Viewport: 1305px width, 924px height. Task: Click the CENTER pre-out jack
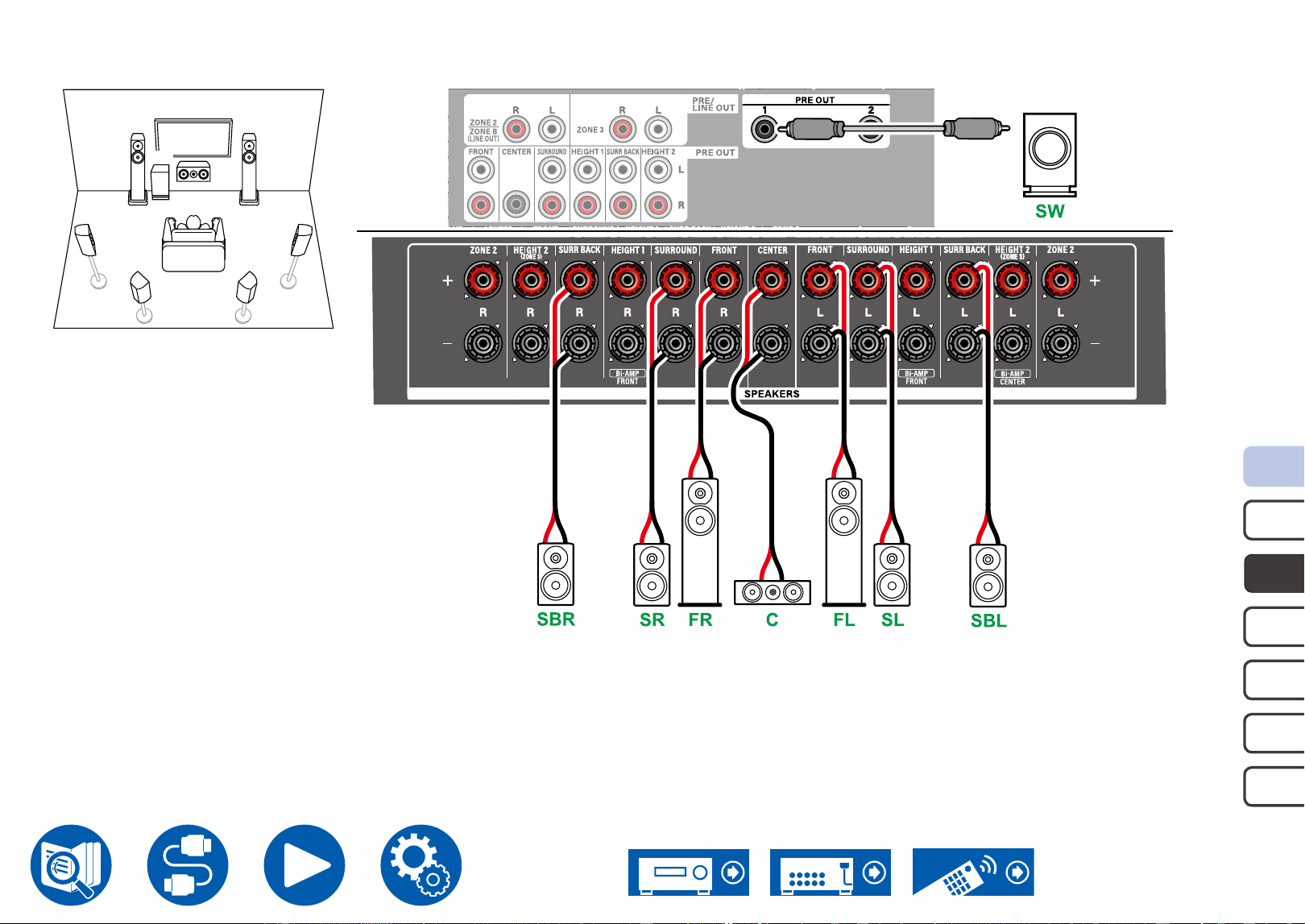pyautogui.click(x=516, y=205)
